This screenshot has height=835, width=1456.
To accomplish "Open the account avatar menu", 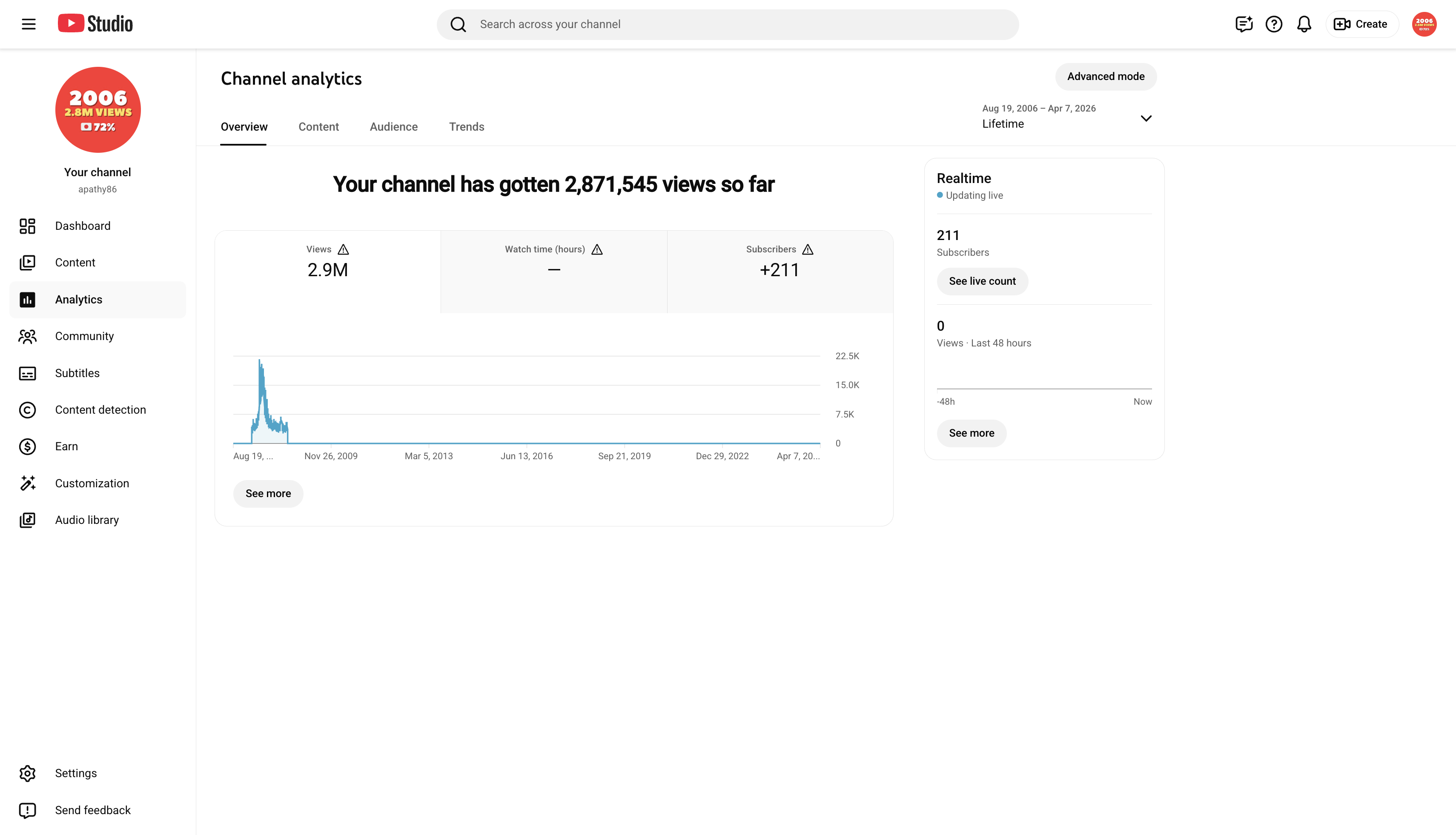I will click(x=1424, y=24).
